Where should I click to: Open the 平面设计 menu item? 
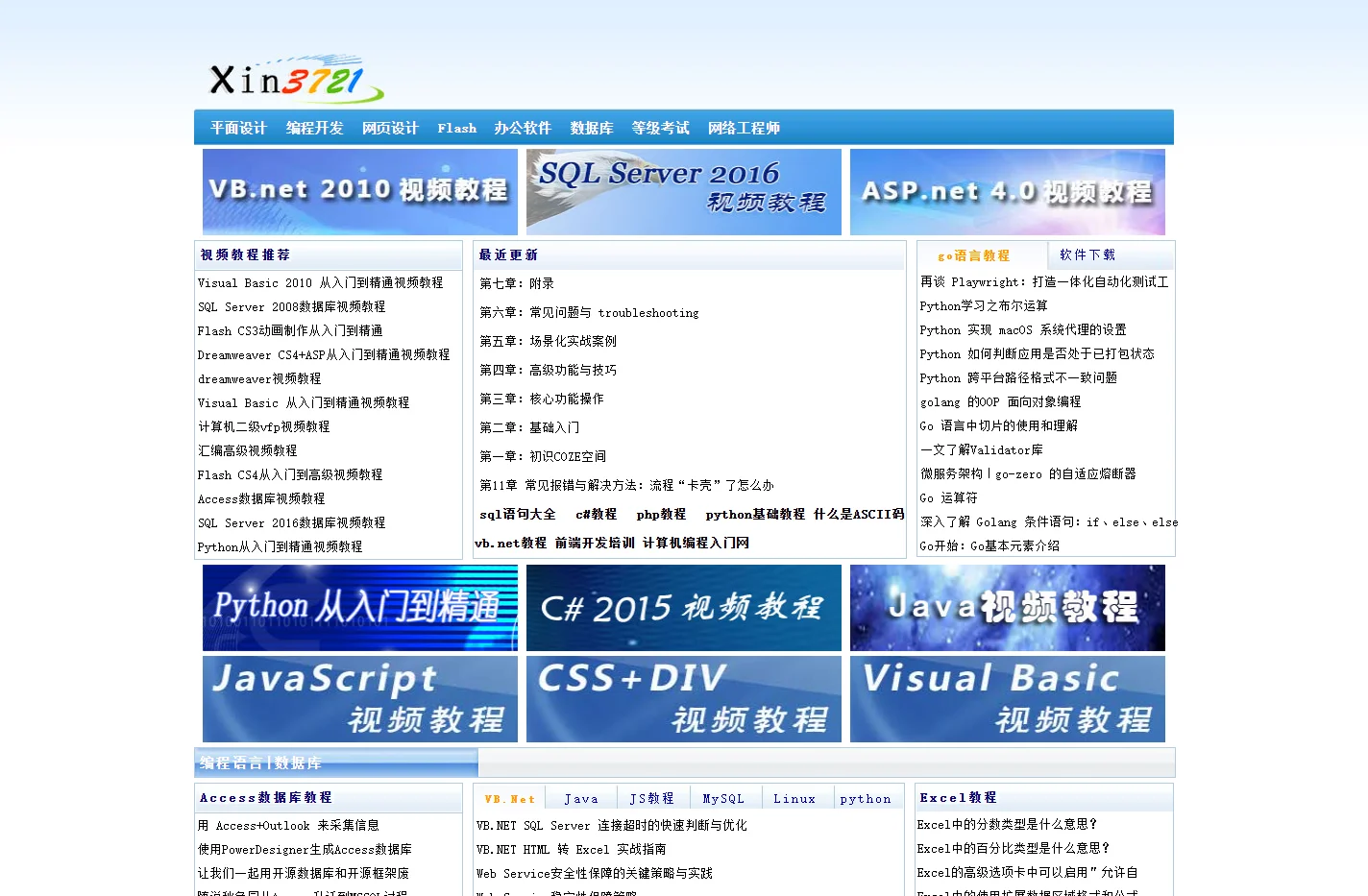[x=238, y=128]
